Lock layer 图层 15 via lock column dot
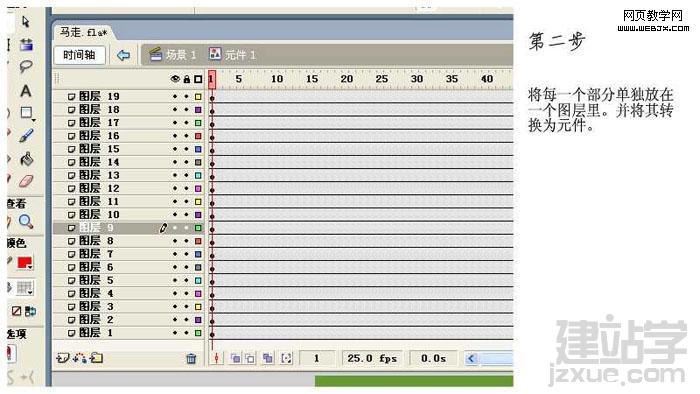The height and width of the screenshot is (394, 700). click(x=187, y=149)
